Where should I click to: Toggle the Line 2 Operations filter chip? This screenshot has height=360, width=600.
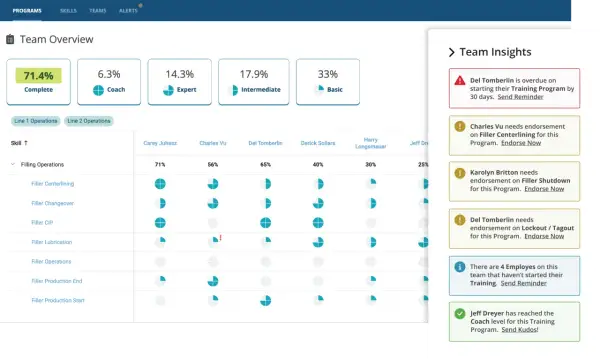click(89, 121)
